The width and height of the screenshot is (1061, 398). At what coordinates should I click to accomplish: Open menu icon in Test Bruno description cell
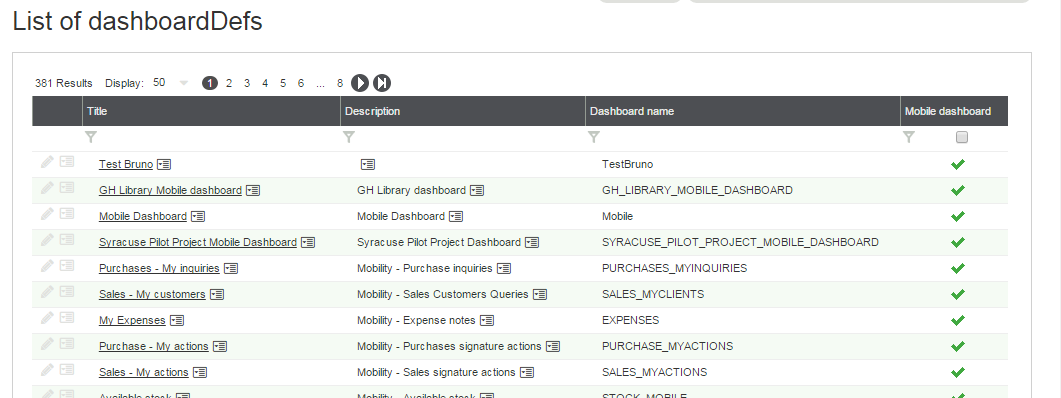(x=367, y=164)
